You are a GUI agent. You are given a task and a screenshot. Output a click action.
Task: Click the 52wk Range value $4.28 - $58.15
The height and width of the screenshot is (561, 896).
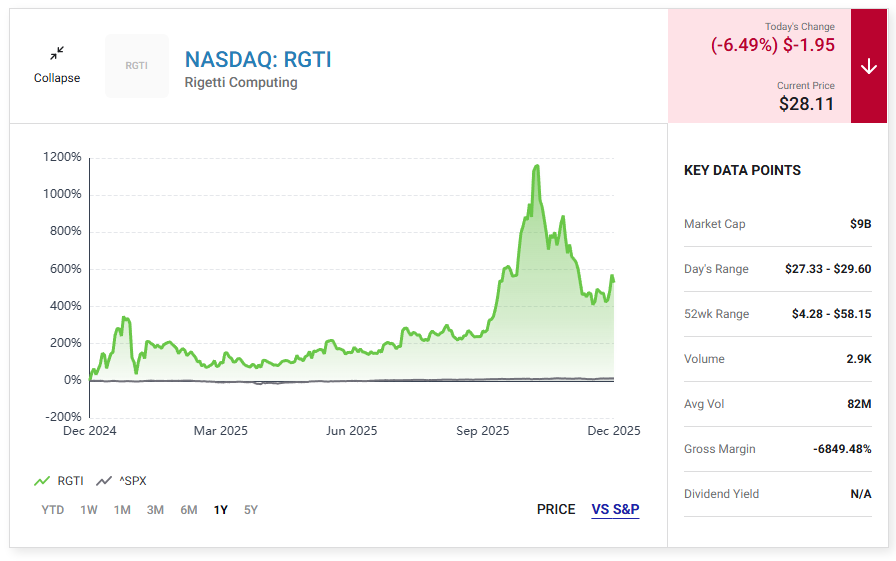(x=831, y=314)
